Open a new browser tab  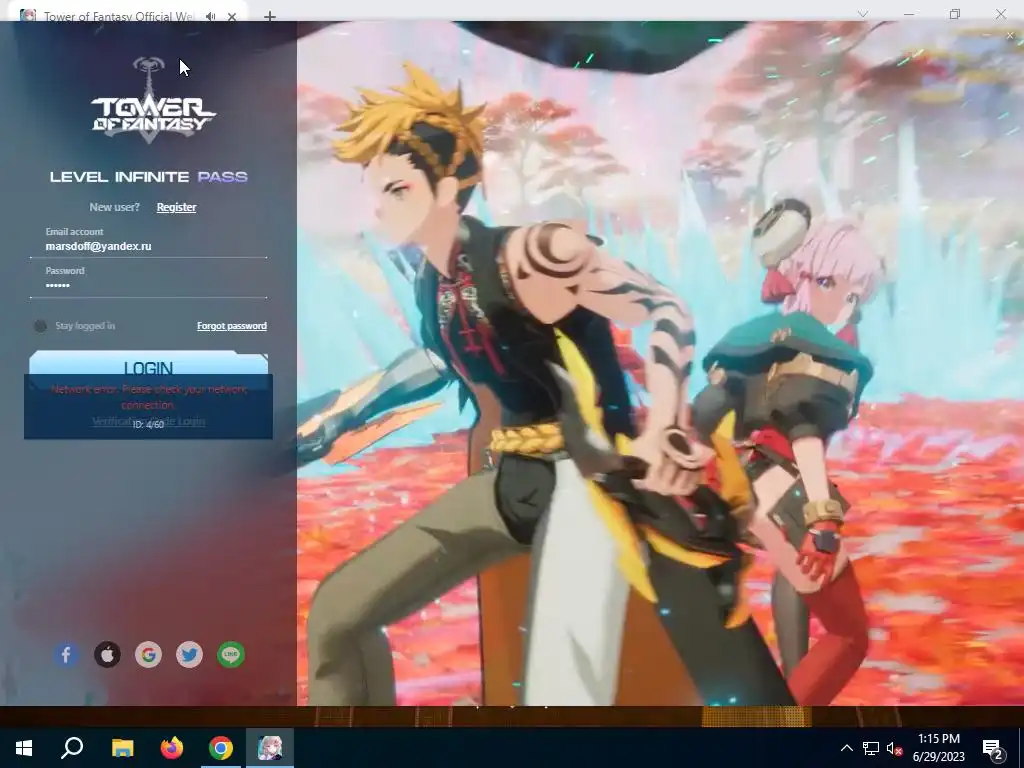coord(270,16)
